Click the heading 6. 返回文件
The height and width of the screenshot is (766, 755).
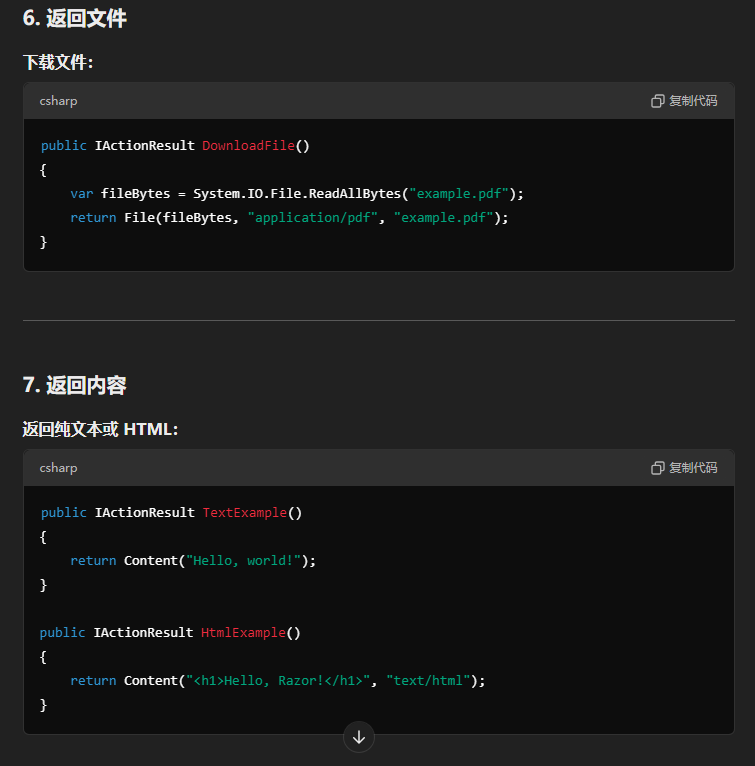click(75, 18)
